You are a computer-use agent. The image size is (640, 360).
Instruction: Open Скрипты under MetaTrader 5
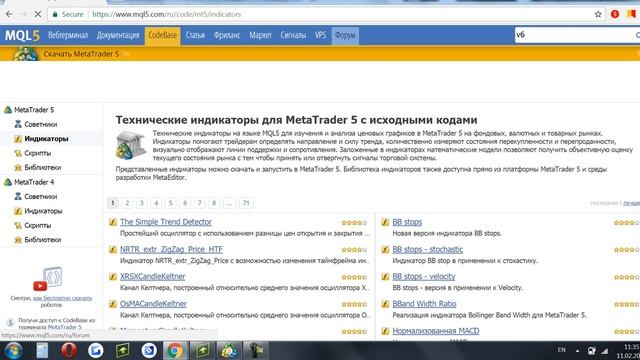tap(38, 153)
